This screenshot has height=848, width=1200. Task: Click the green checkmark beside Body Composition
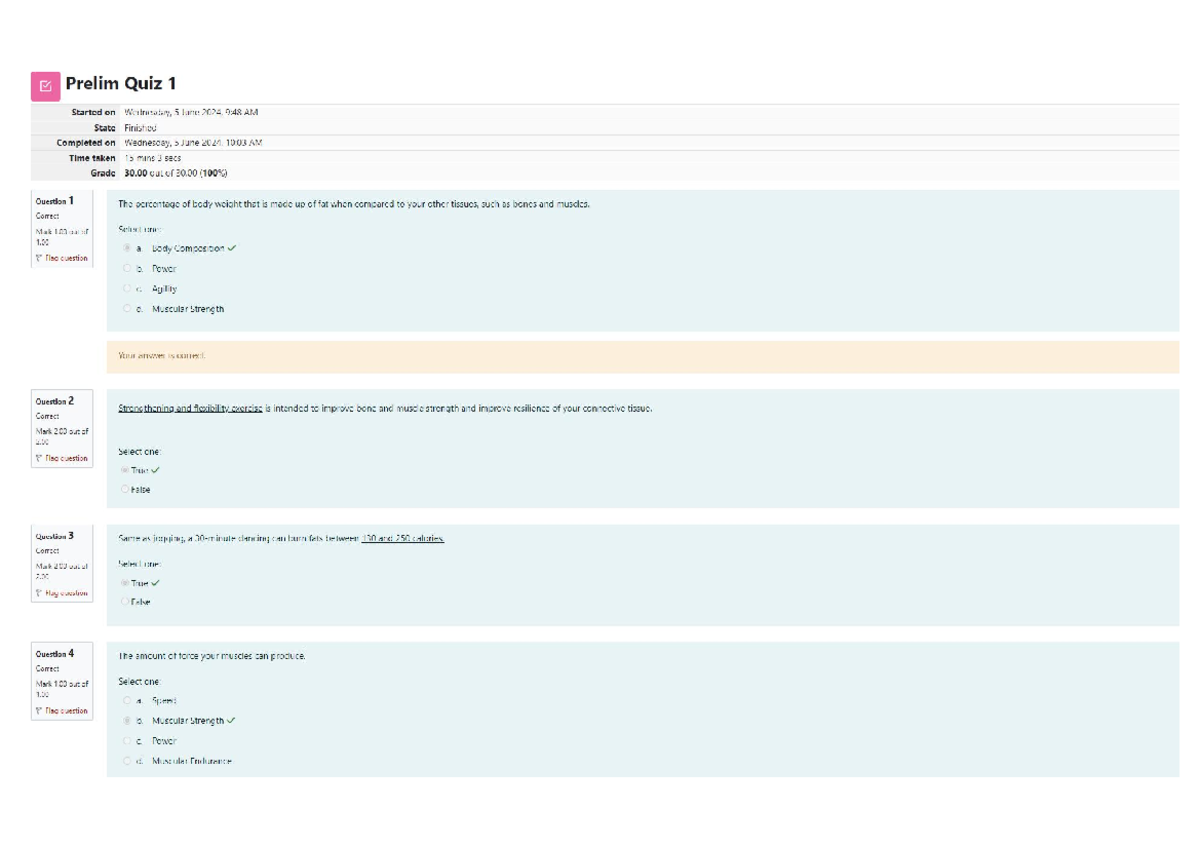tap(232, 248)
